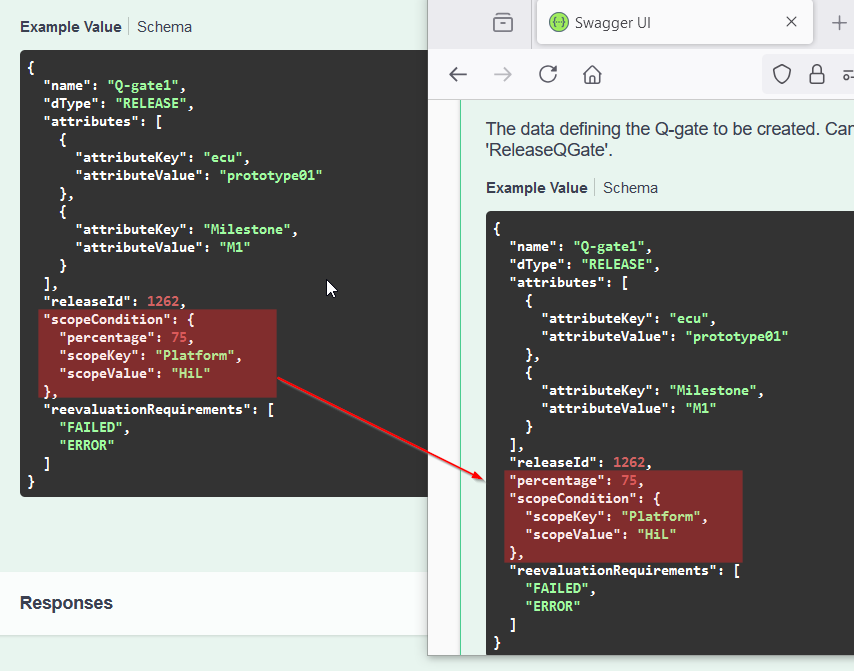Open the Firefox View icon

click(x=503, y=23)
